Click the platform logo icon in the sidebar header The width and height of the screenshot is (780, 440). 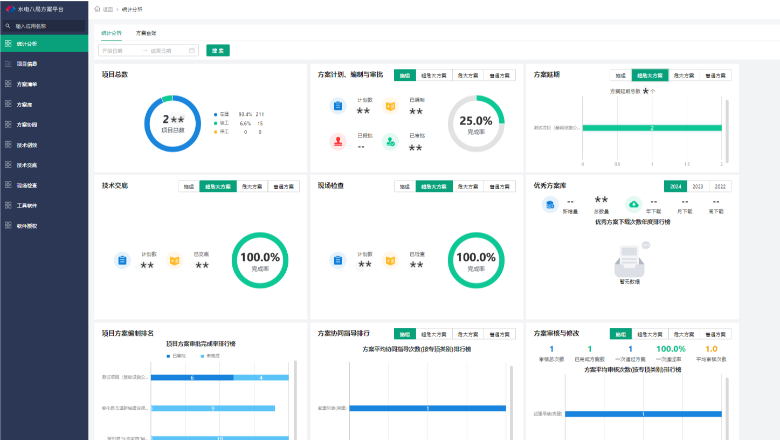click(x=8, y=8)
